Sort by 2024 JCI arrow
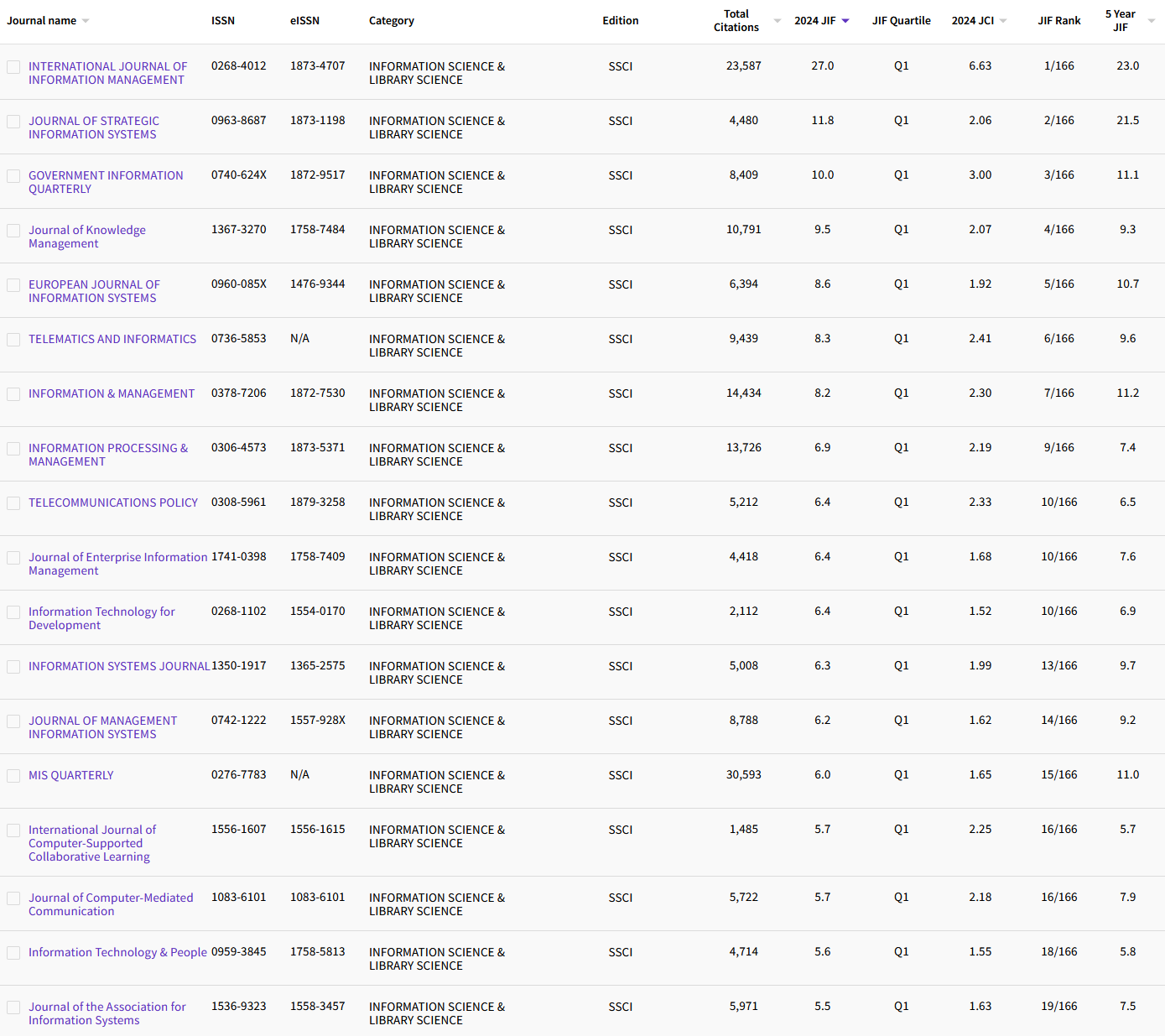Viewport: 1165px width, 1036px height. 1003,21
